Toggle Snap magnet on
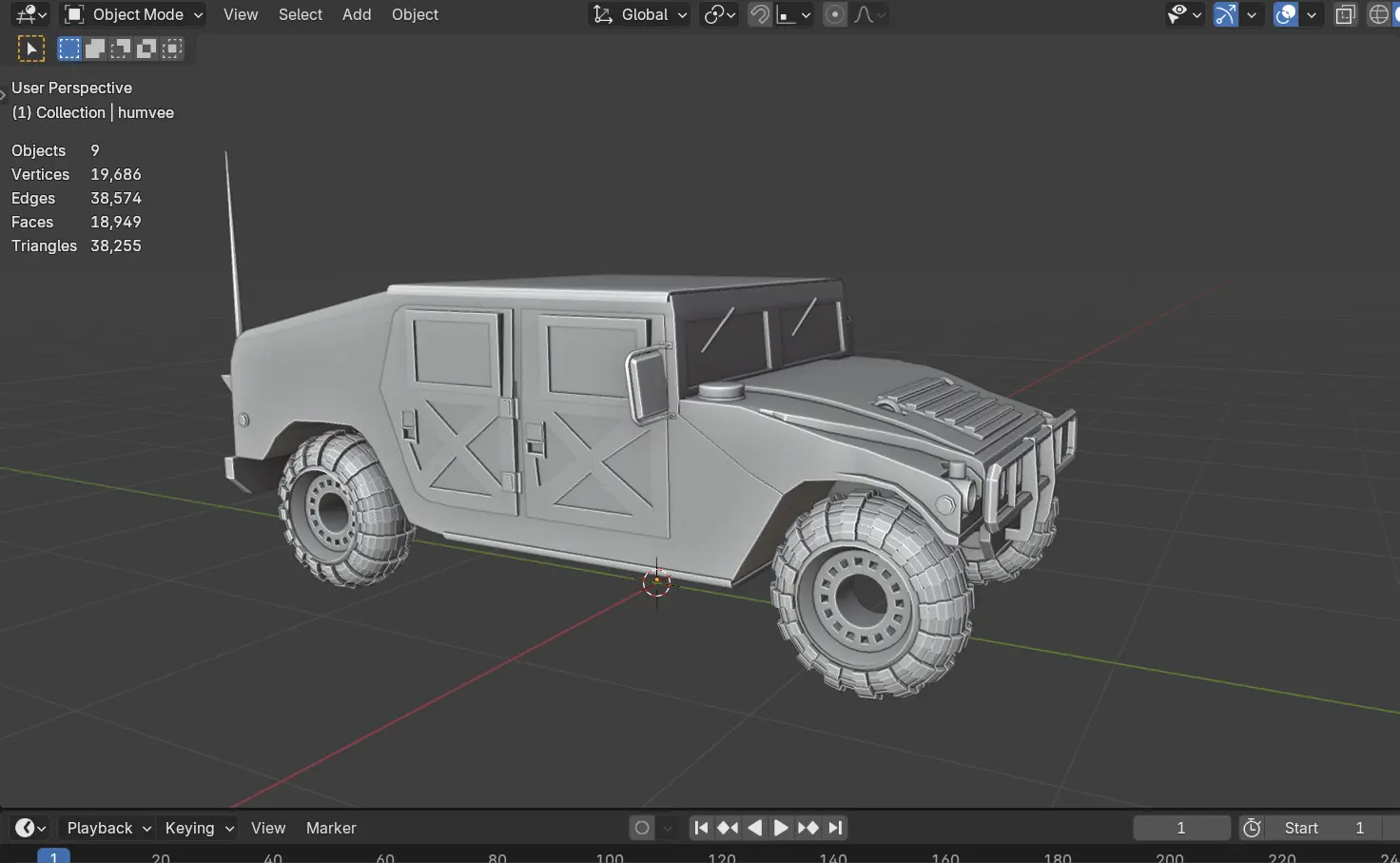 coord(759,14)
